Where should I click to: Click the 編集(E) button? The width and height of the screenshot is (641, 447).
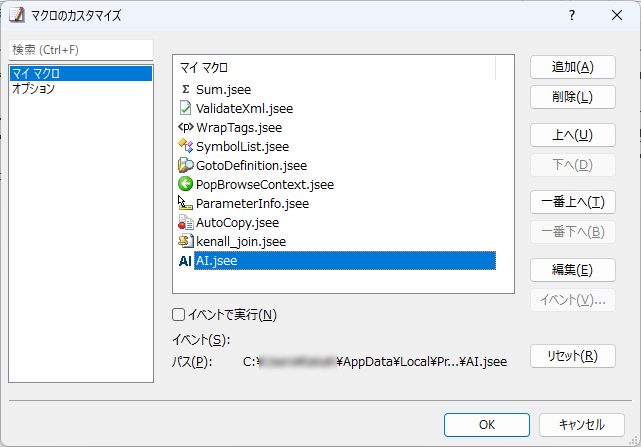(x=572, y=270)
